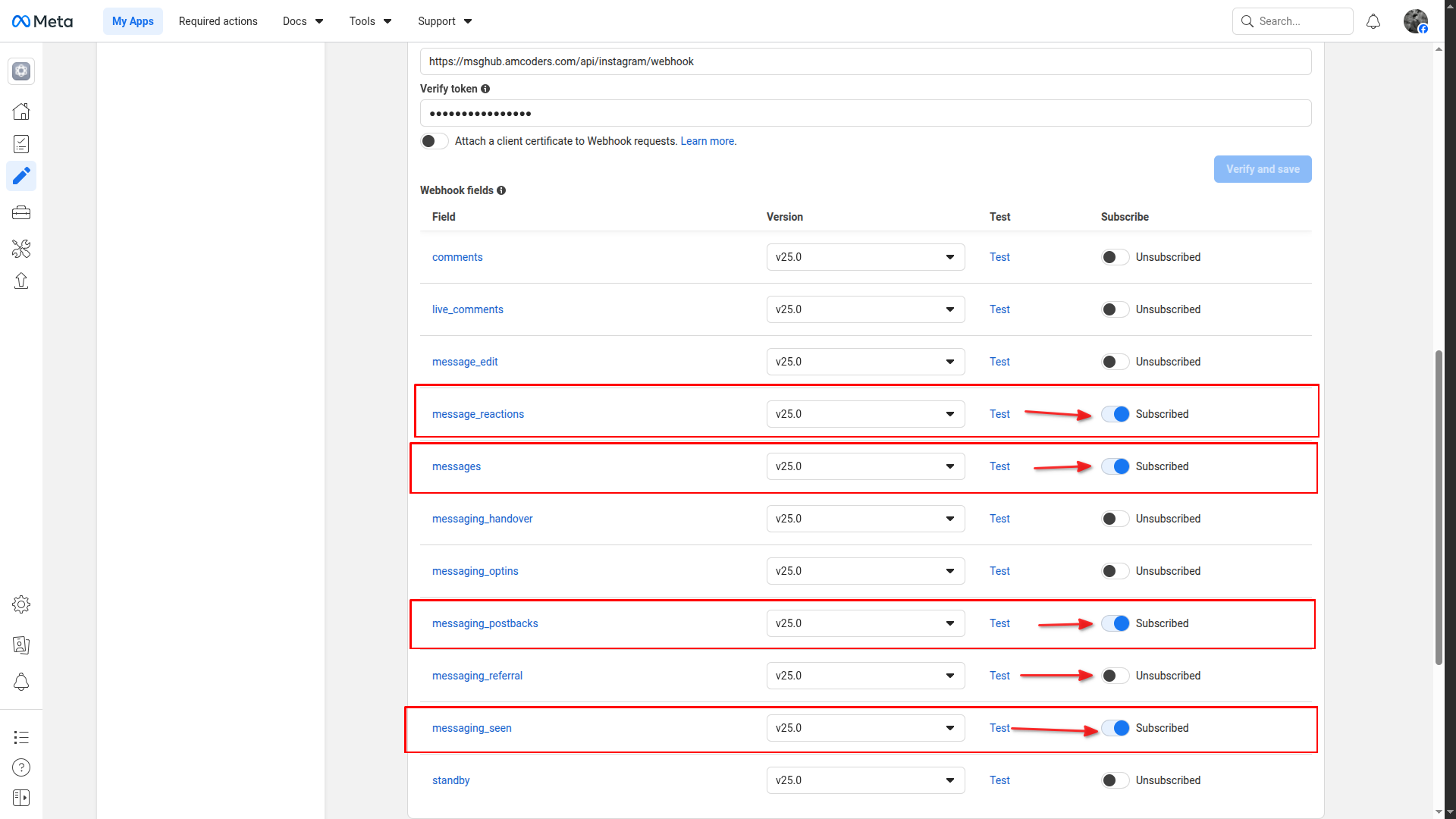Open the Dashboard home icon in sidebar

pos(21,111)
